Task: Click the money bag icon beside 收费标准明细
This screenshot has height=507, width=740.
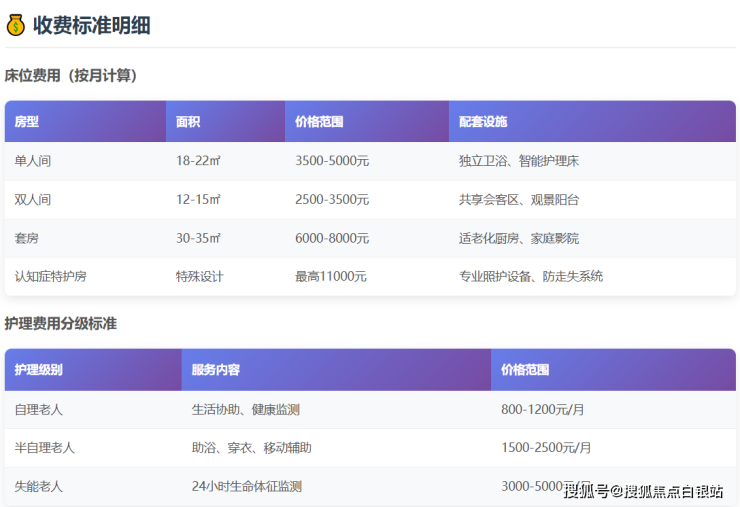Action: click(x=16, y=25)
